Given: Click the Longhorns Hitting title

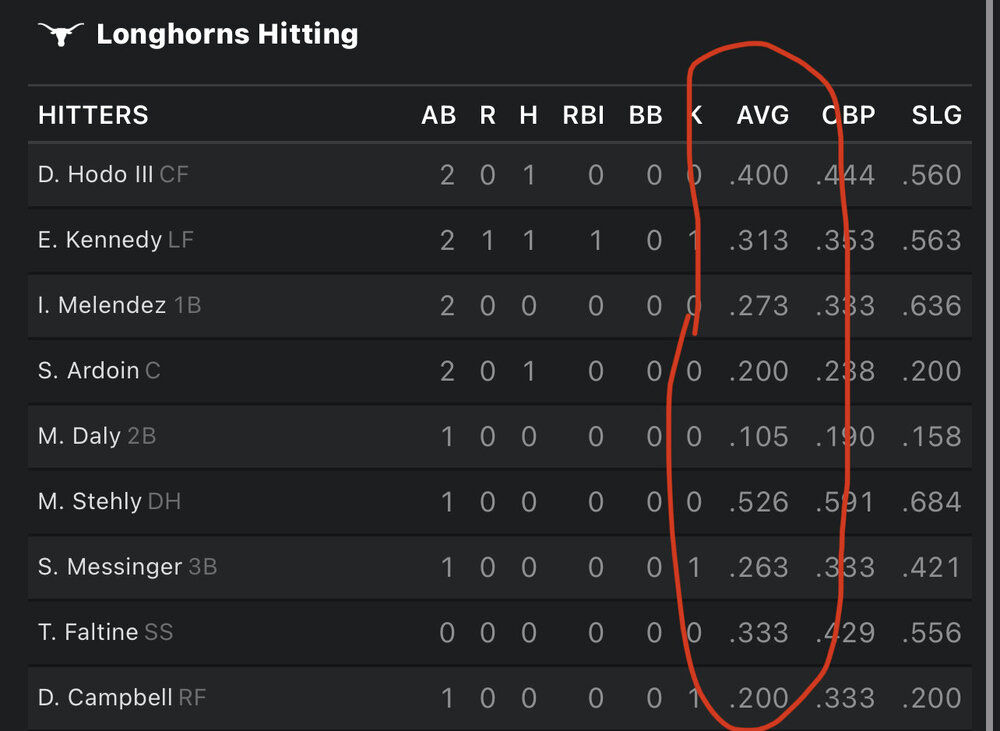Looking at the screenshot, I should [x=227, y=35].
